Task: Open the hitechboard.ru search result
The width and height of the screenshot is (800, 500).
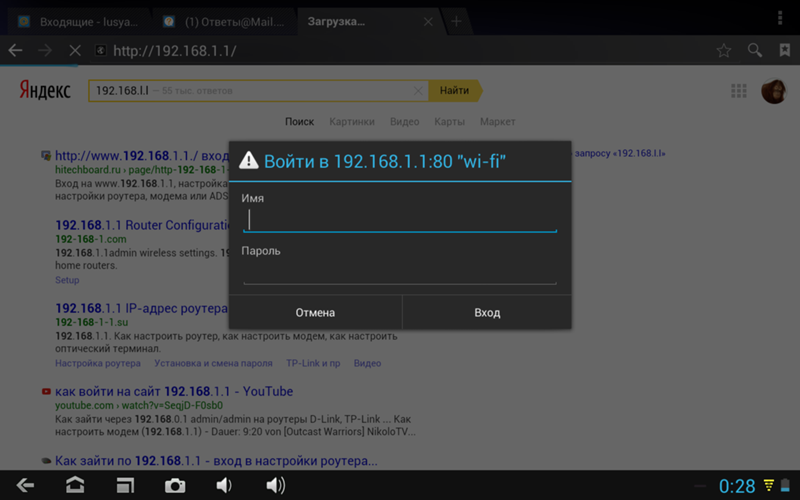Action: click(142, 156)
